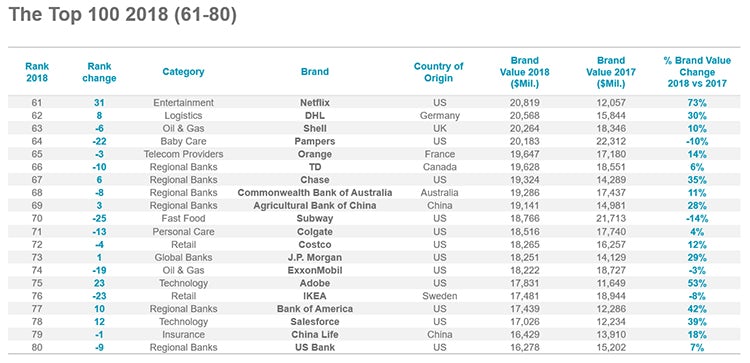Viewport: 750px width, 363px height.
Task: Click the Country of Origin header
Action: click(x=438, y=72)
